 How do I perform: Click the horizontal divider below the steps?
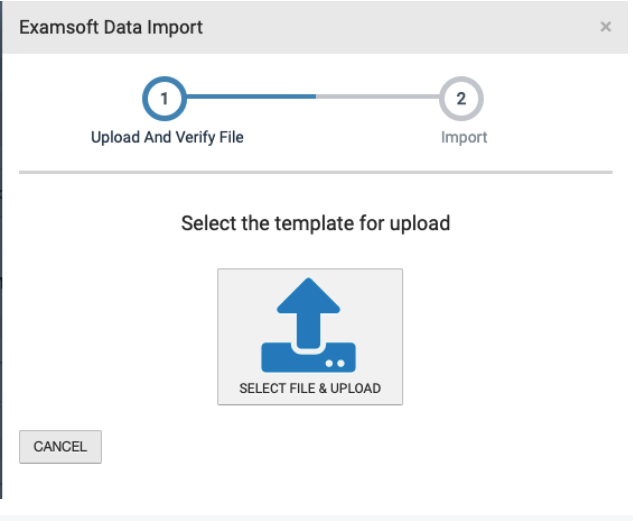point(315,172)
